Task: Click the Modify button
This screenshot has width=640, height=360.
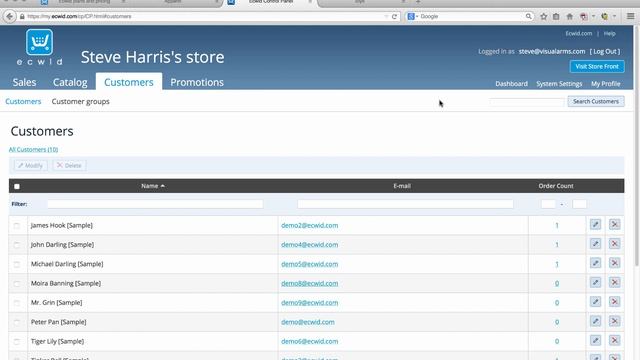Action: (31, 165)
